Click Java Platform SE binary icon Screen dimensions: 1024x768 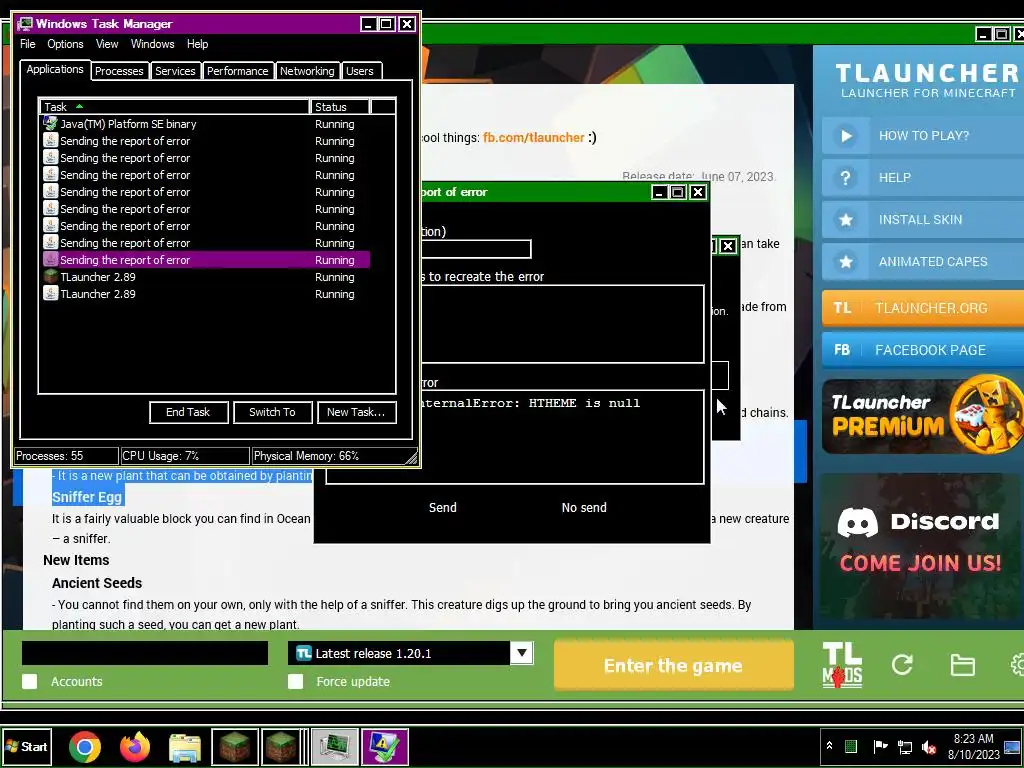(x=50, y=123)
